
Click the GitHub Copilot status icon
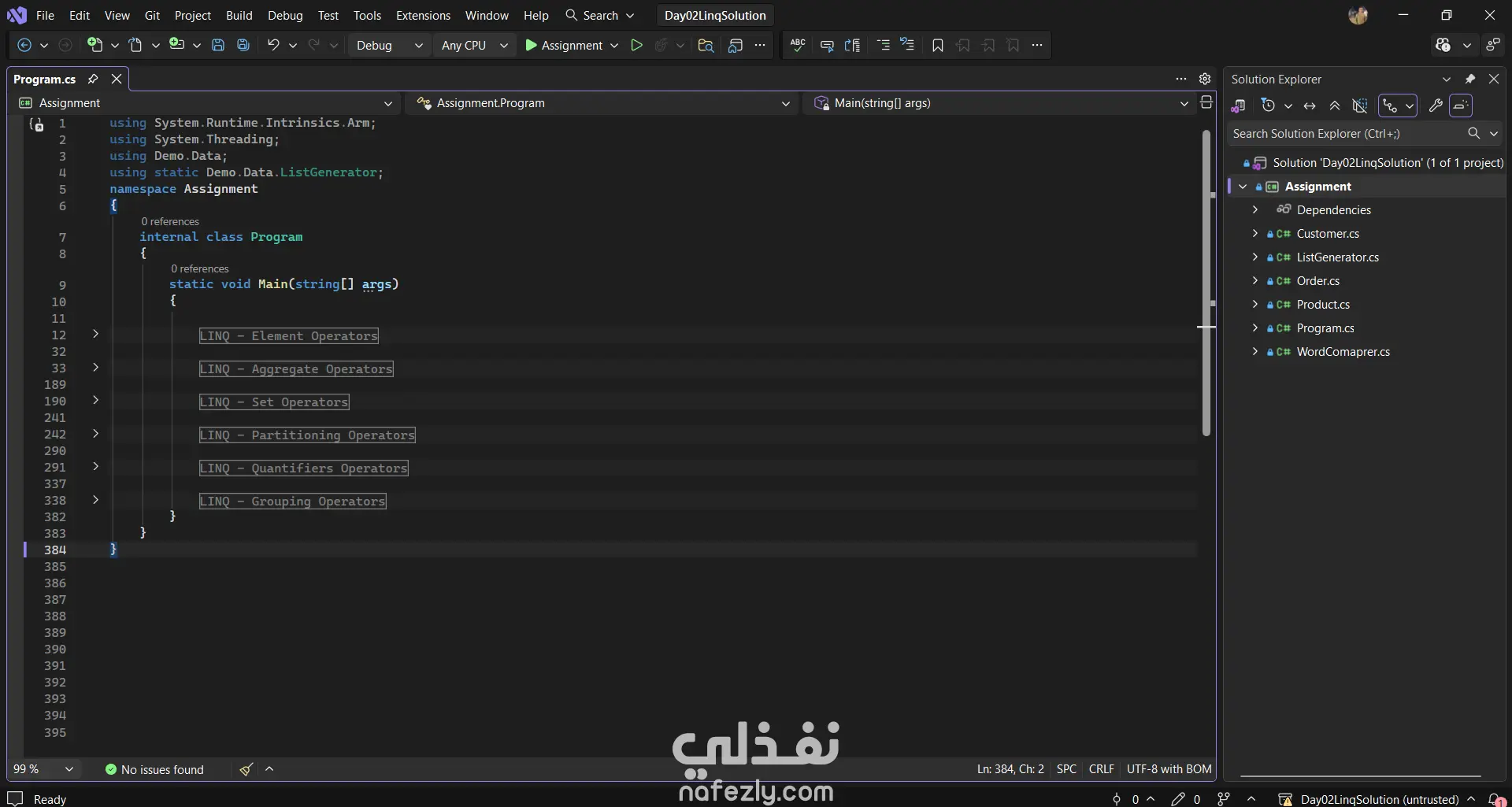(x=1443, y=46)
